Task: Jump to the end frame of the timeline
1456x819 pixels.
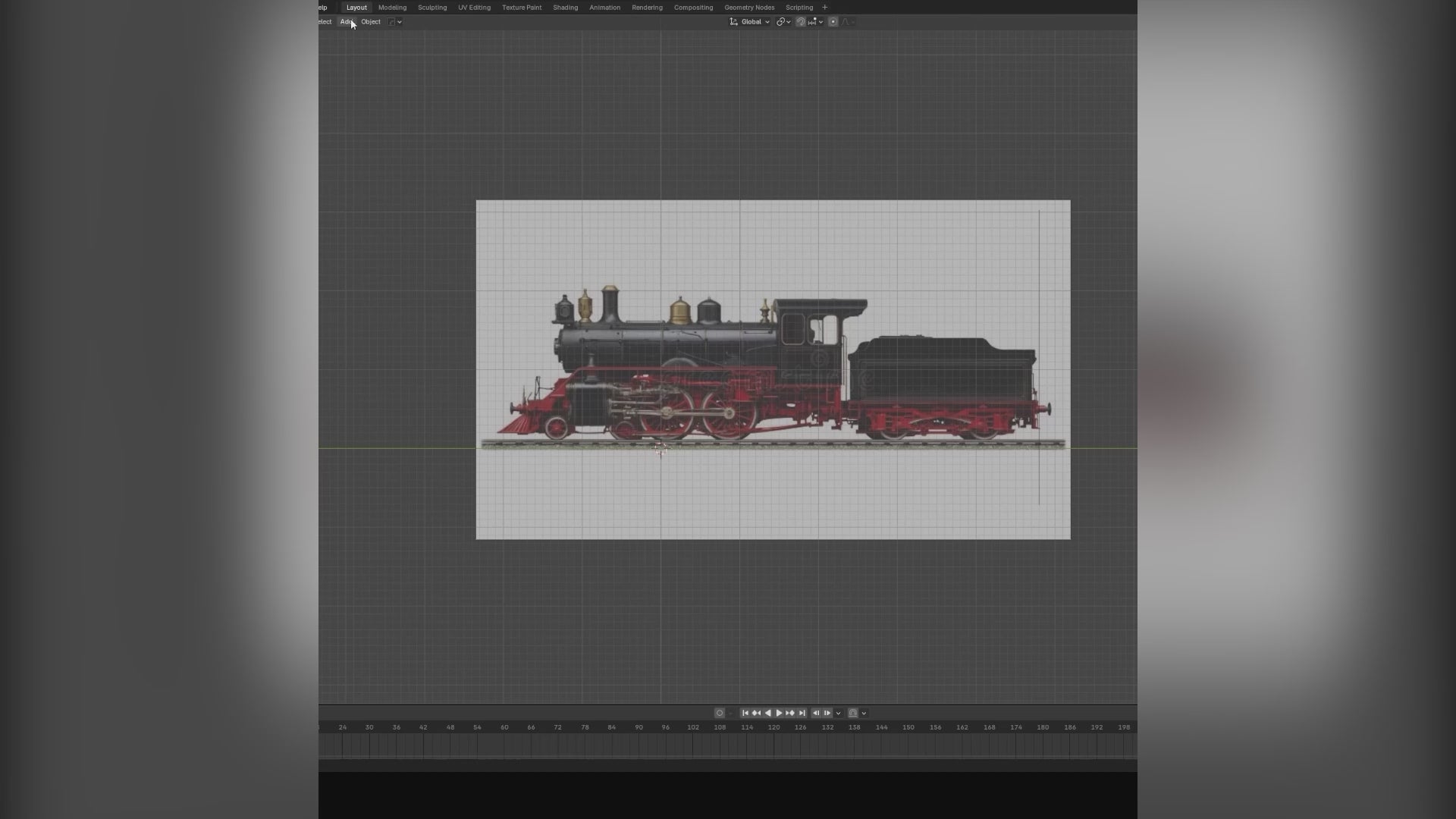Action: (802, 713)
